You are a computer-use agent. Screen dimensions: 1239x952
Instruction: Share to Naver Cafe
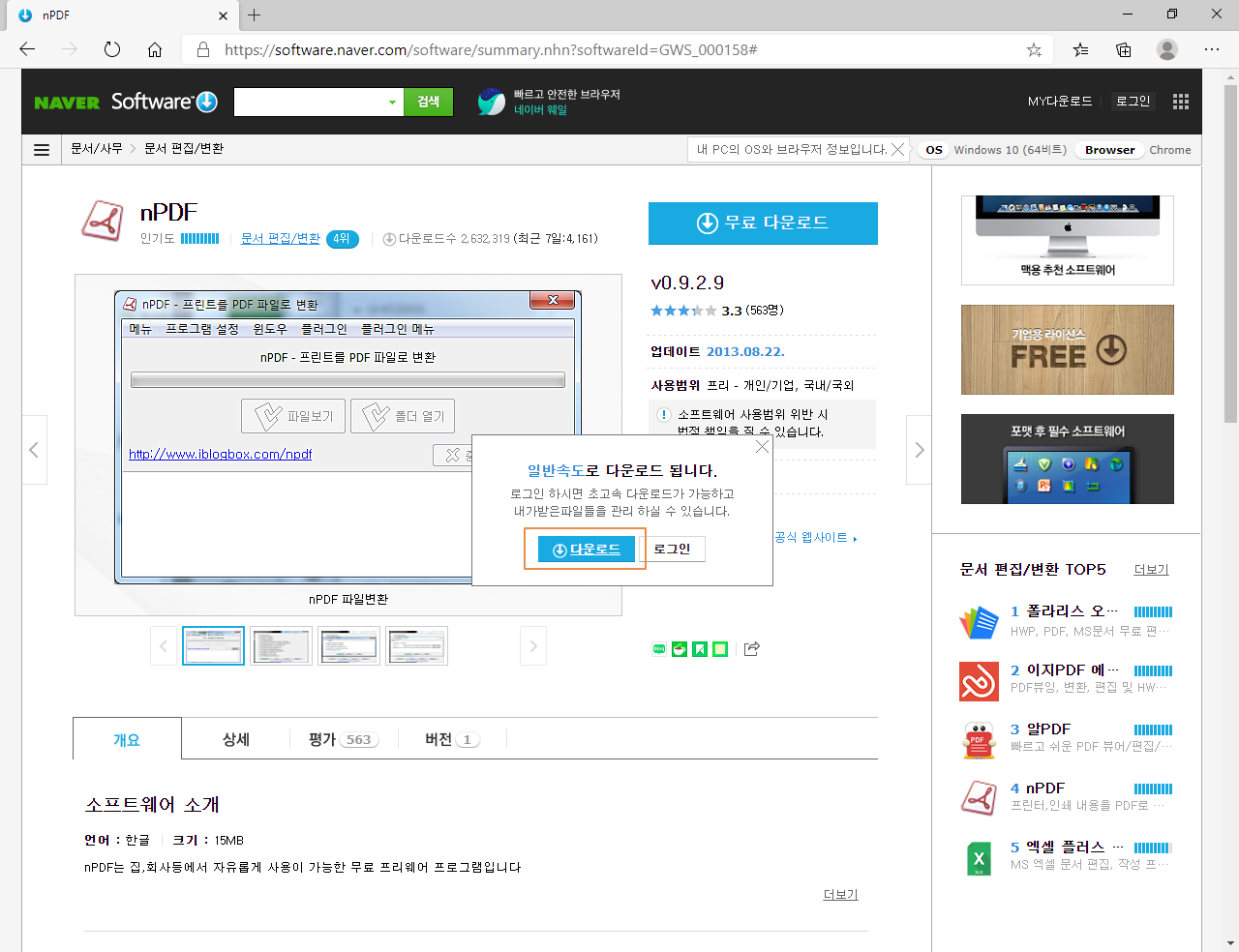(680, 649)
